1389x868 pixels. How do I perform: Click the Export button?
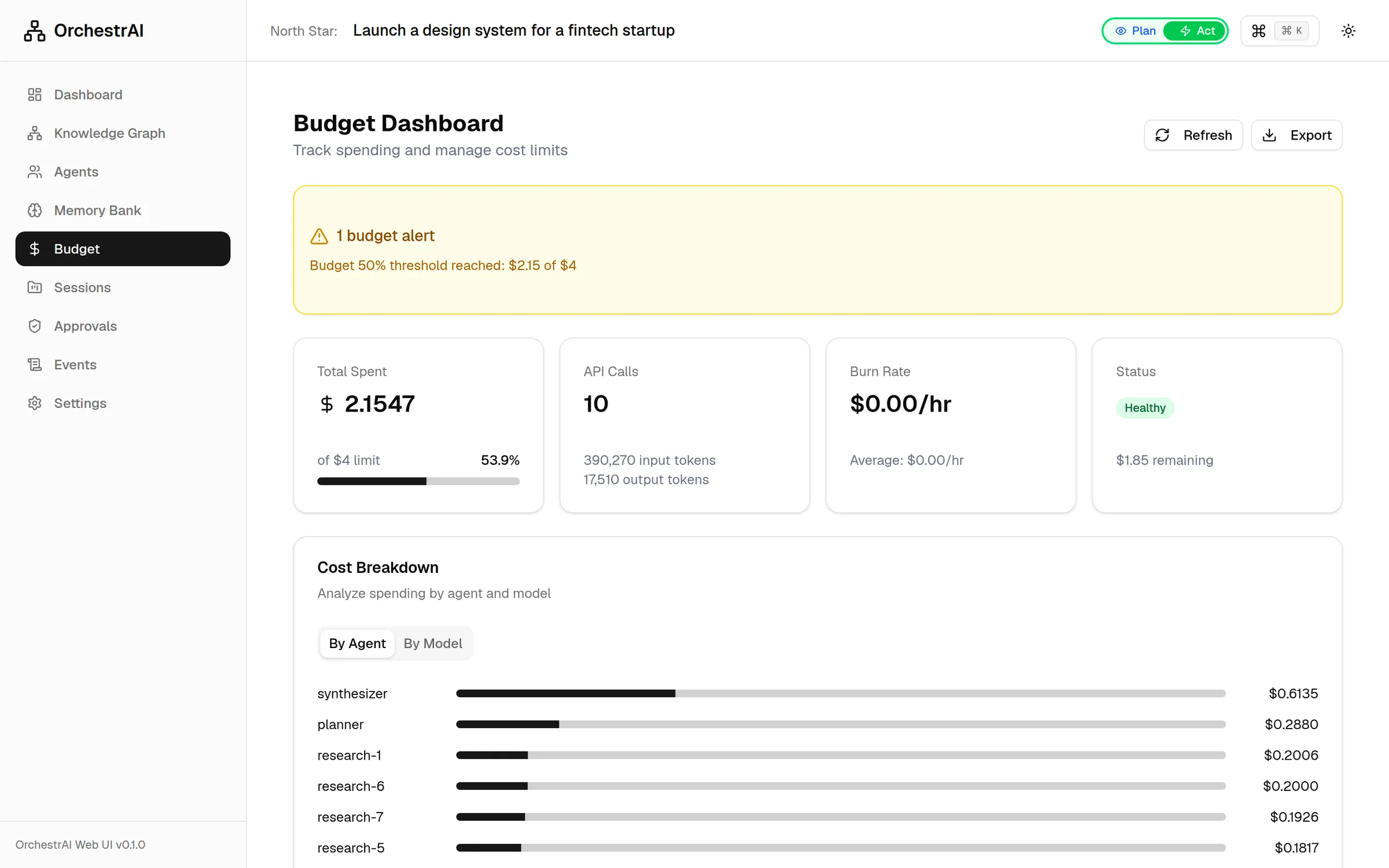point(1296,135)
